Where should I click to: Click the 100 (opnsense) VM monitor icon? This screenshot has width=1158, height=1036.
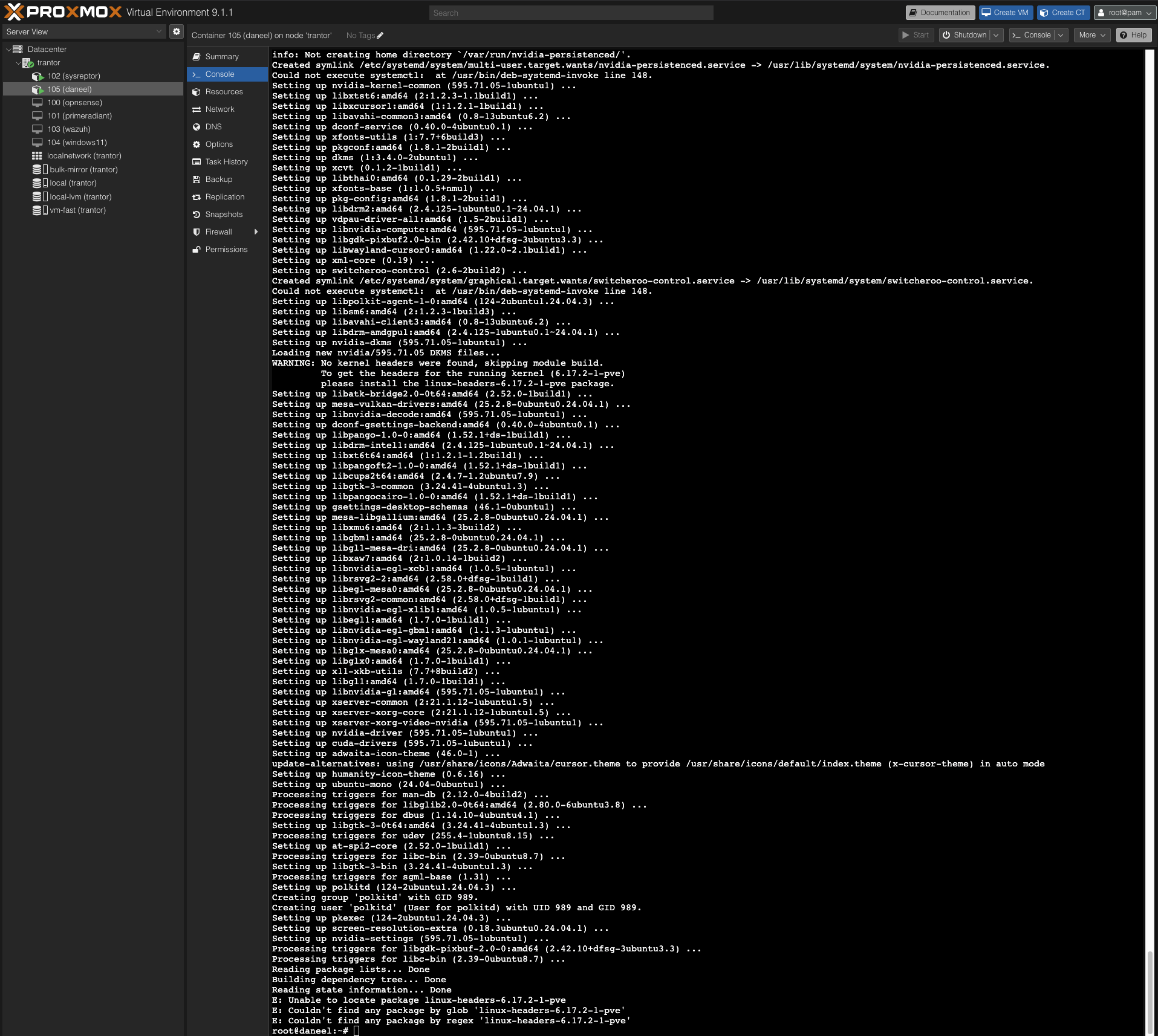[x=37, y=103]
